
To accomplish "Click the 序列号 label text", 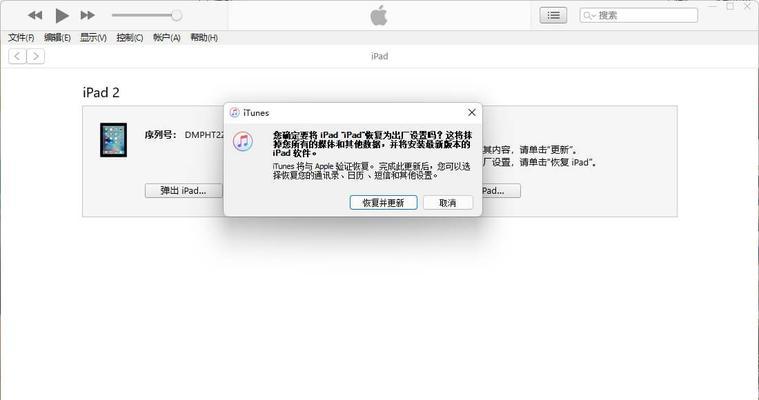I will coord(160,135).
